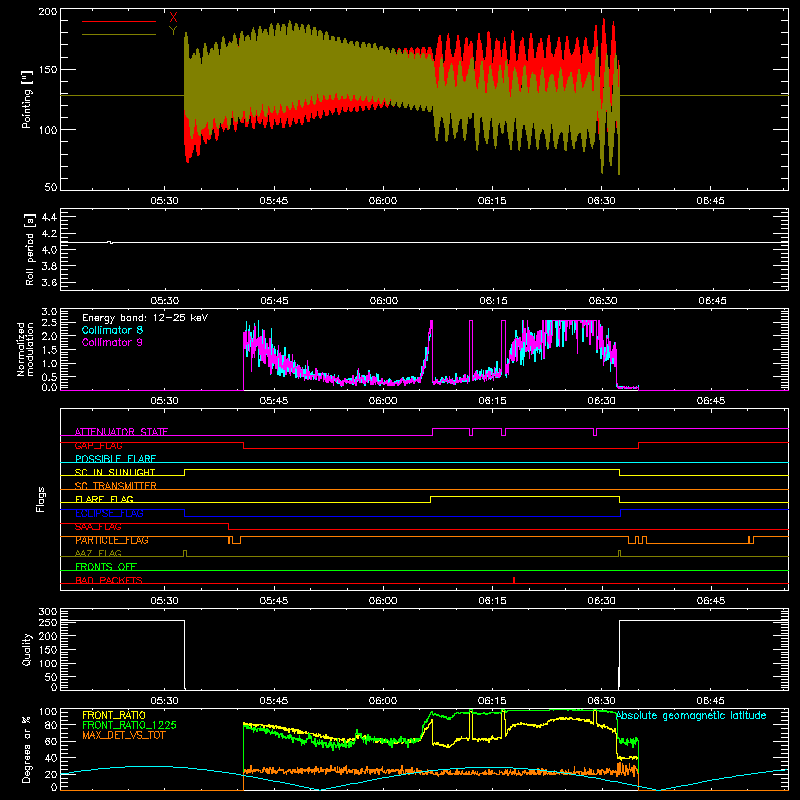Click the green FRONTS_OFF label
The height and width of the screenshot is (800, 800).
106,567
